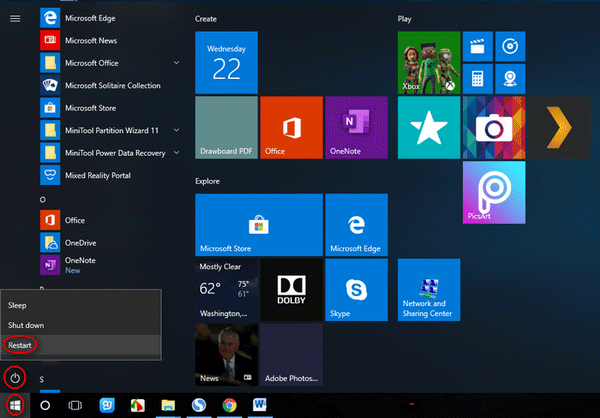Click the letter O section header
600x418 pixels.
point(42,200)
